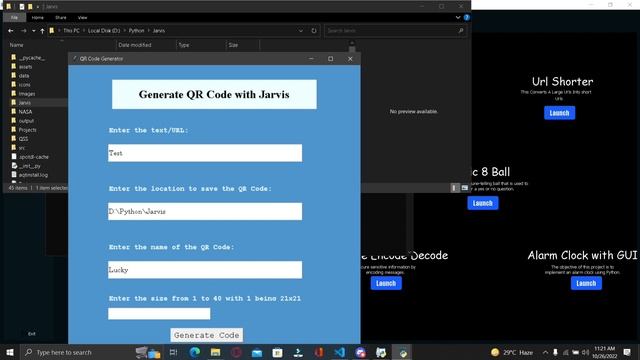Open the quick access toolbar dropdown
This screenshot has width=640, height=360.
[38, 7]
